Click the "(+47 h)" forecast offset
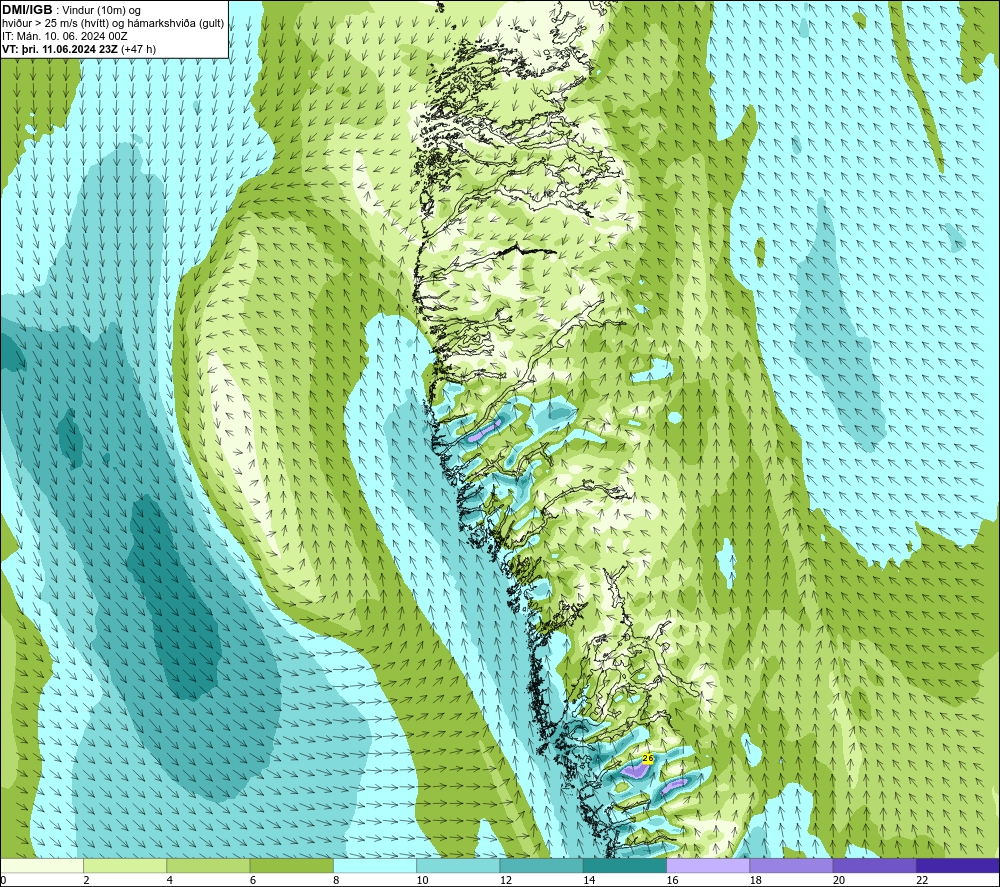This screenshot has height=887, width=1000. click(x=138, y=49)
